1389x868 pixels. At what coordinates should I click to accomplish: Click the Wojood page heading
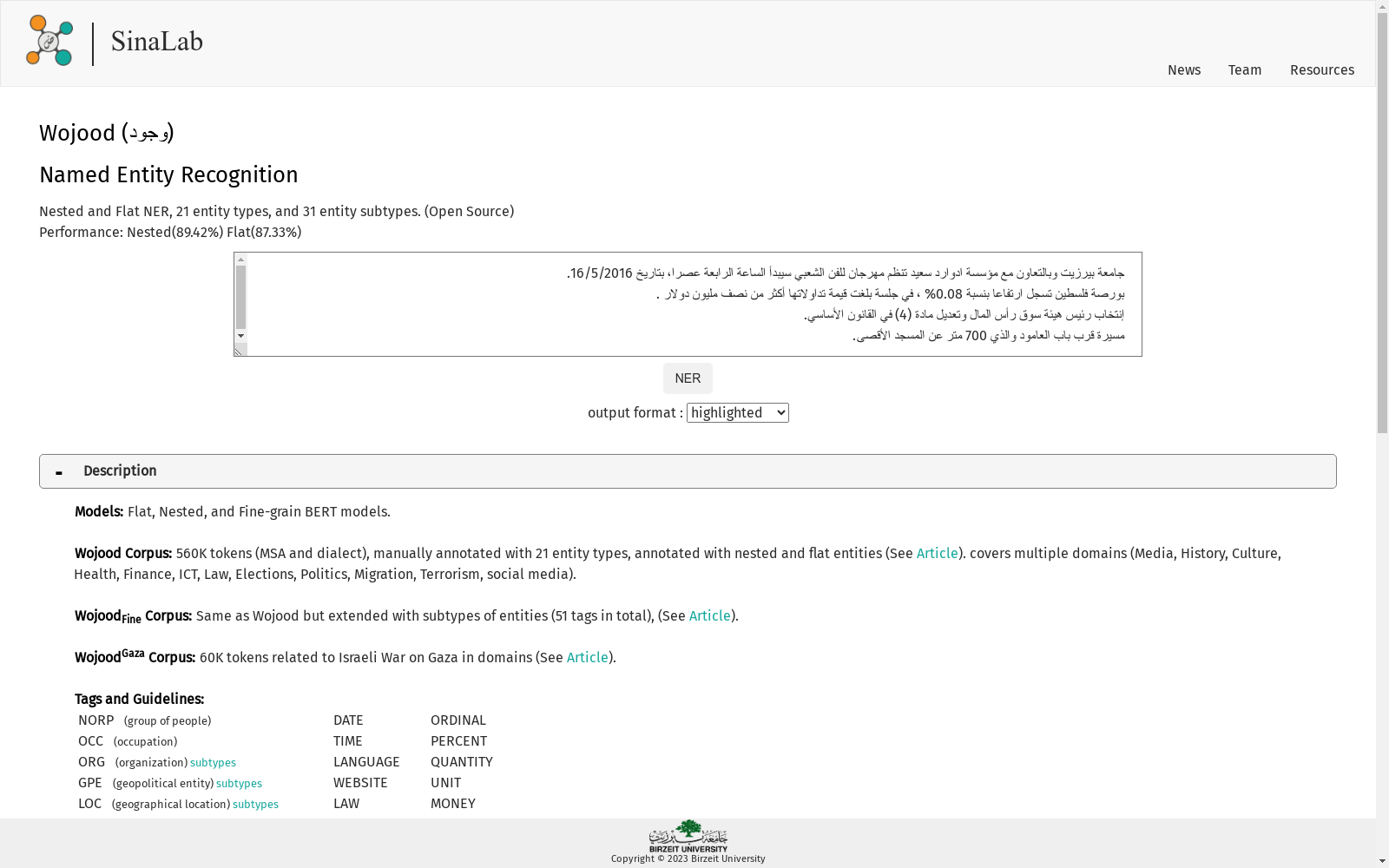click(x=107, y=133)
